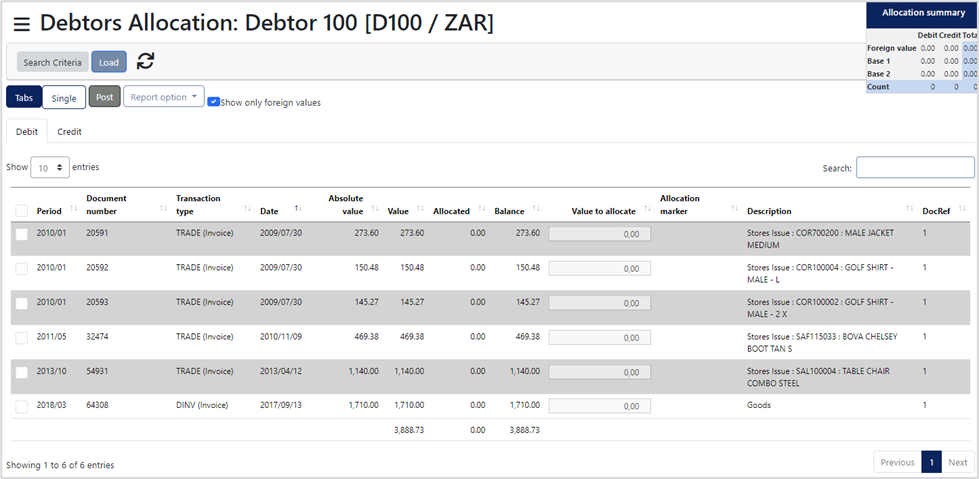Click the 'Goods' description cell

coord(759,405)
